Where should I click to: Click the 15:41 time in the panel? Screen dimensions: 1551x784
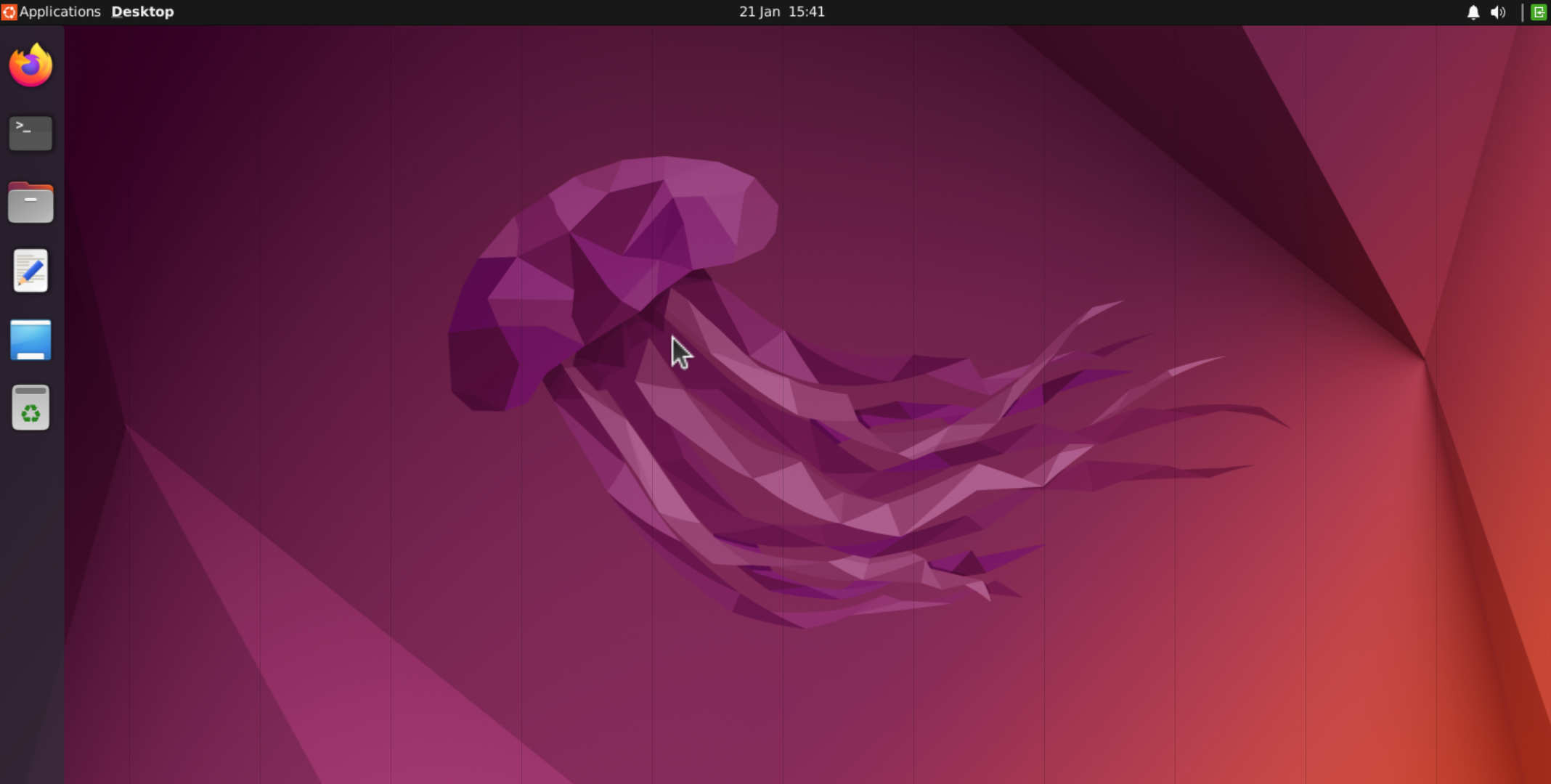point(807,12)
